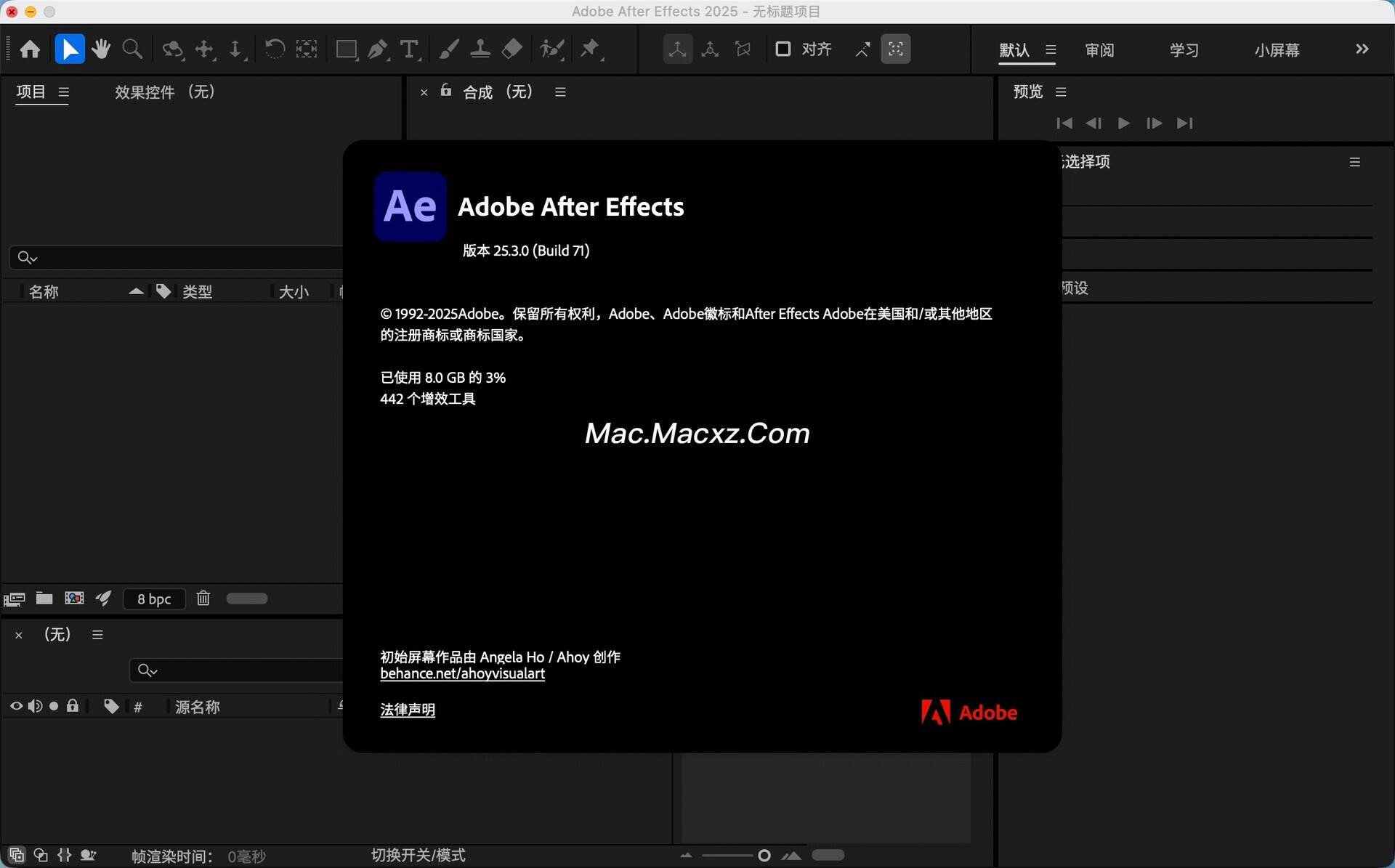The height and width of the screenshot is (868, 1395).
Task: Select the Puppet Pin tool
Action: (591, 49)
